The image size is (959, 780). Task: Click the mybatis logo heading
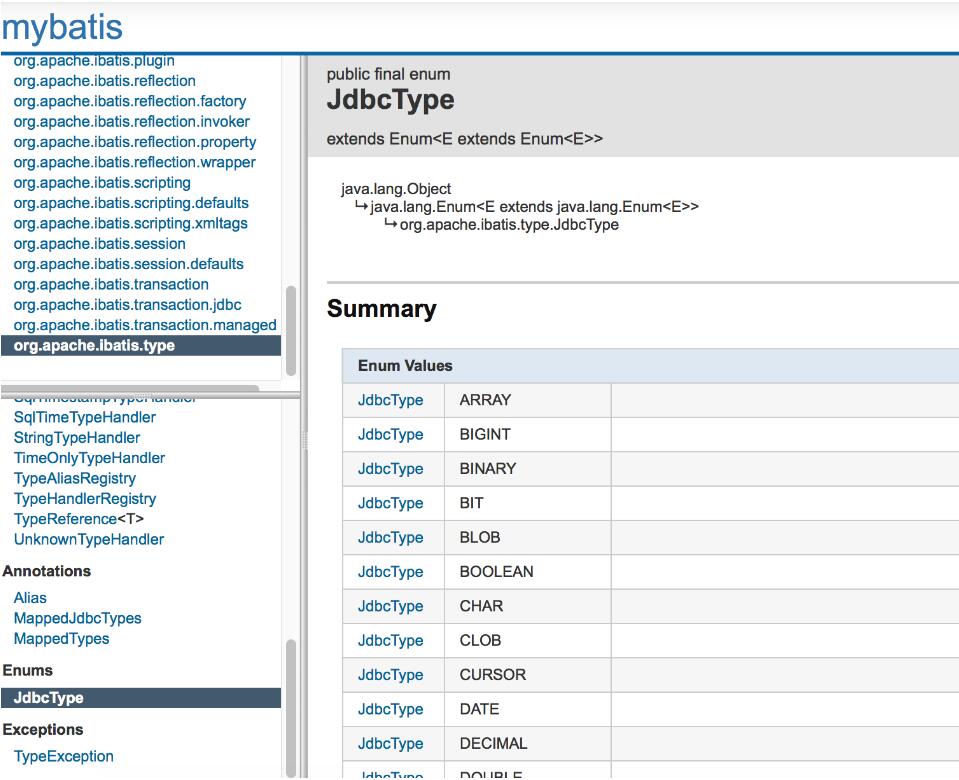point(60,27)
